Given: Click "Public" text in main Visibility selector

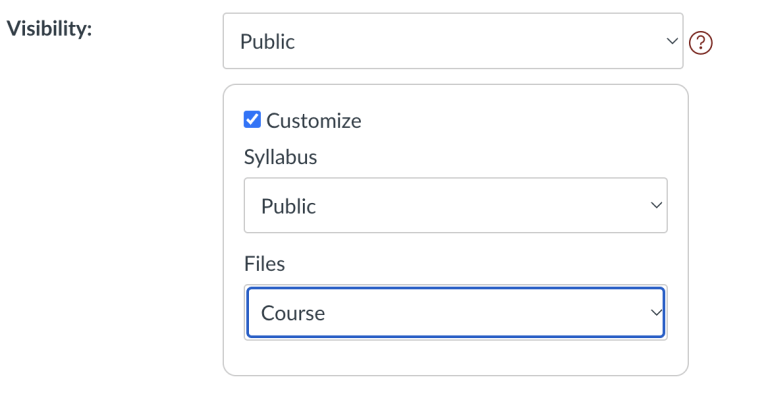Looking at the screenshot, I should (268, 41).
